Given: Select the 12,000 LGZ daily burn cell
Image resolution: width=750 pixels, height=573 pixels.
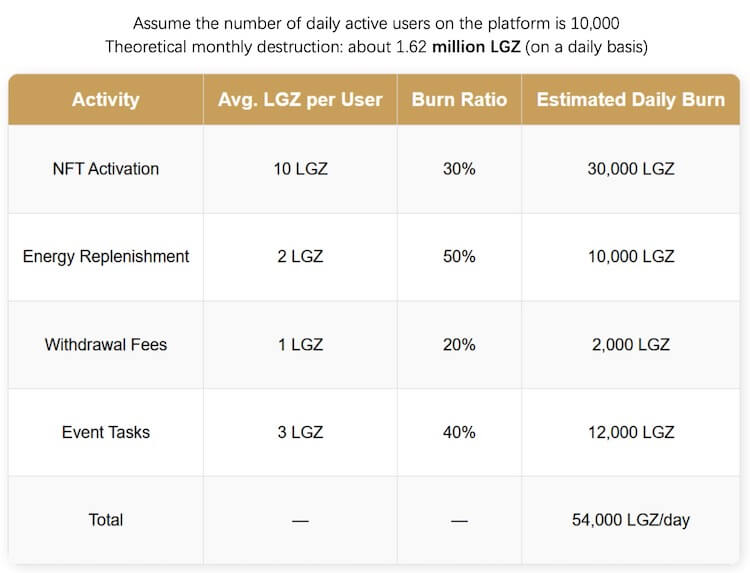Looking at the screenshot, I should [630, 433].
